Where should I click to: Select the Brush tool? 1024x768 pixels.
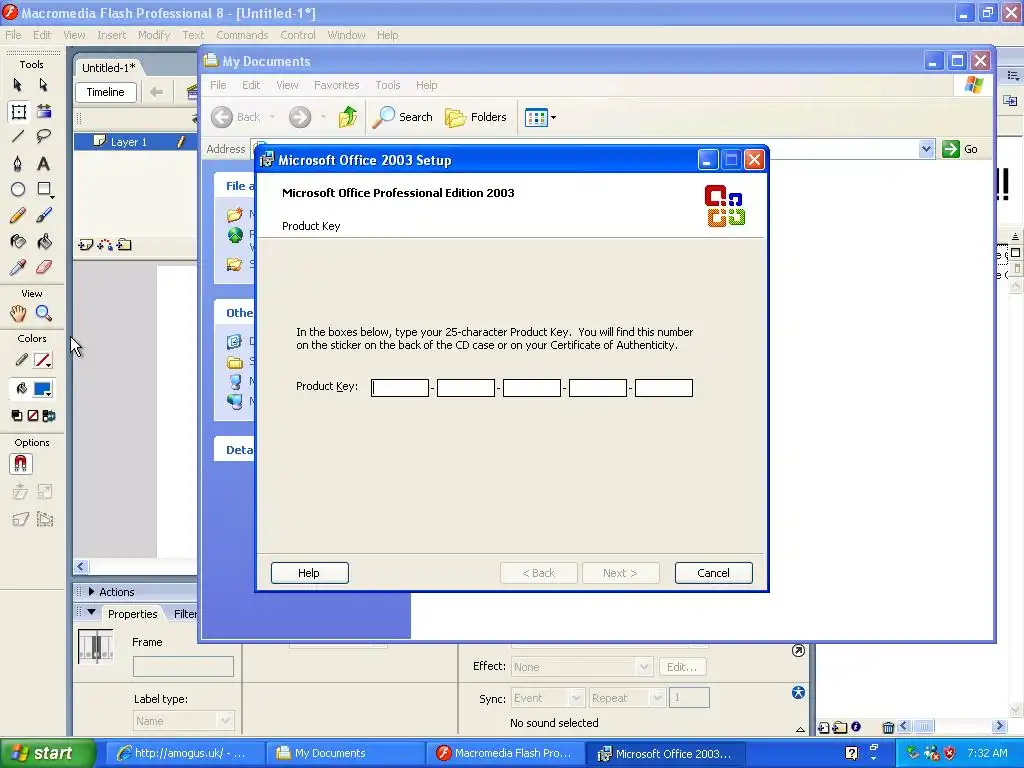coord(44,215)
